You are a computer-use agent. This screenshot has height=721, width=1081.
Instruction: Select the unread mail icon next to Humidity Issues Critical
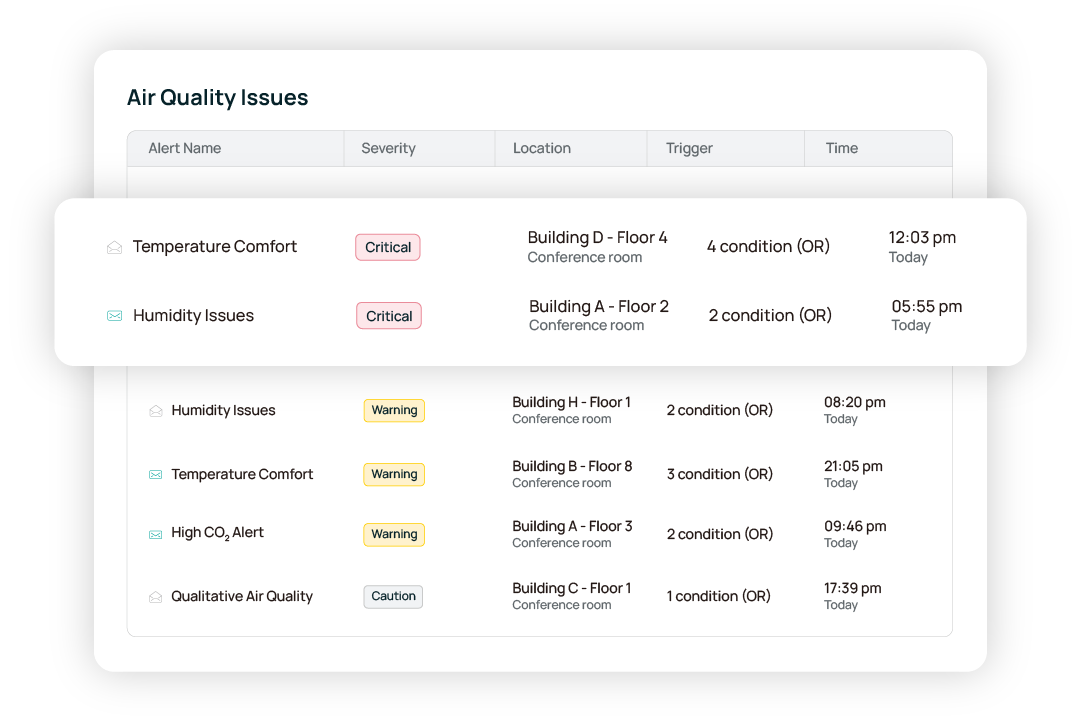pos(114,315)
